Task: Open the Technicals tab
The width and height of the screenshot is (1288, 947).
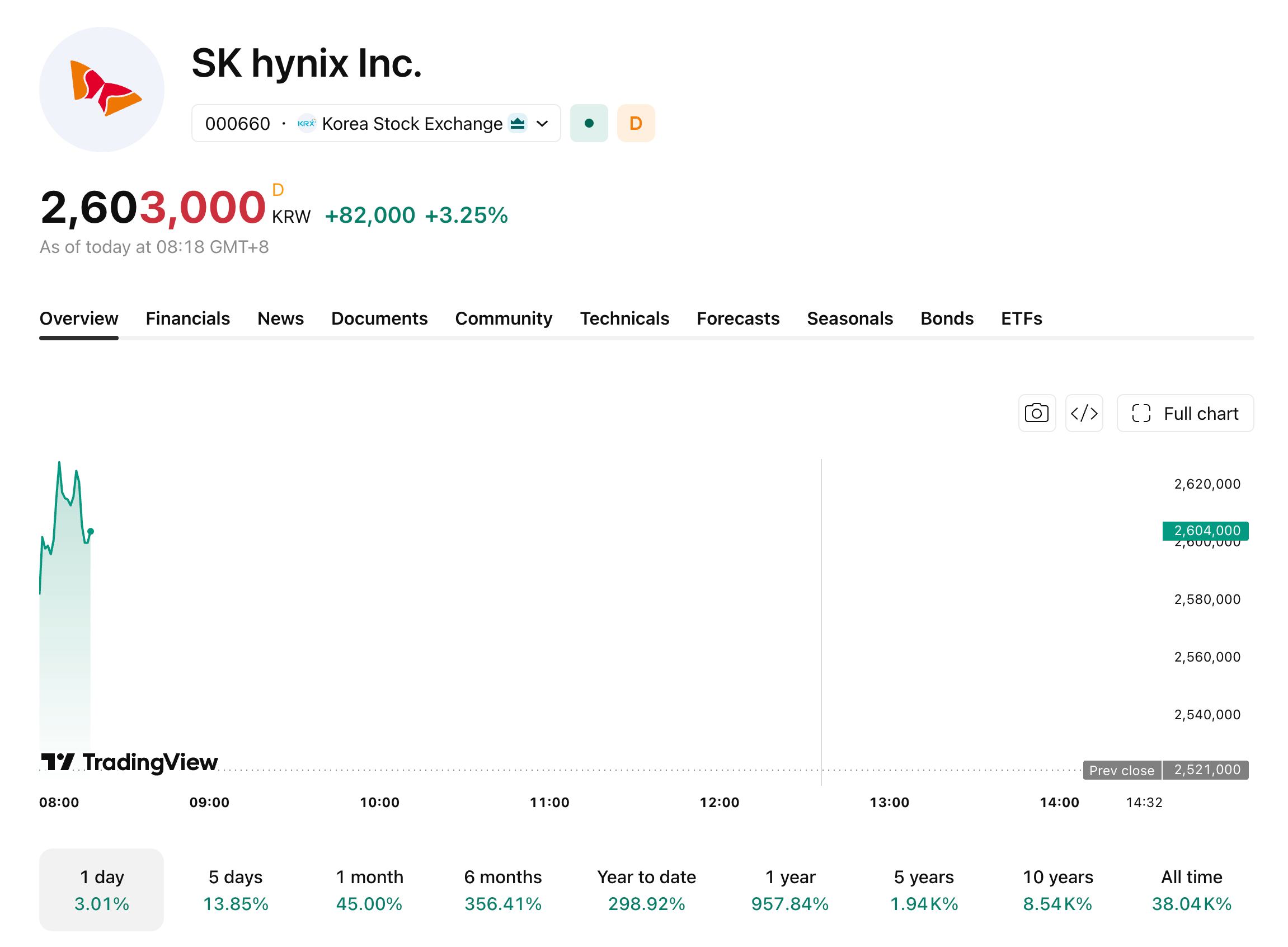Action: [x=624, y=318]
